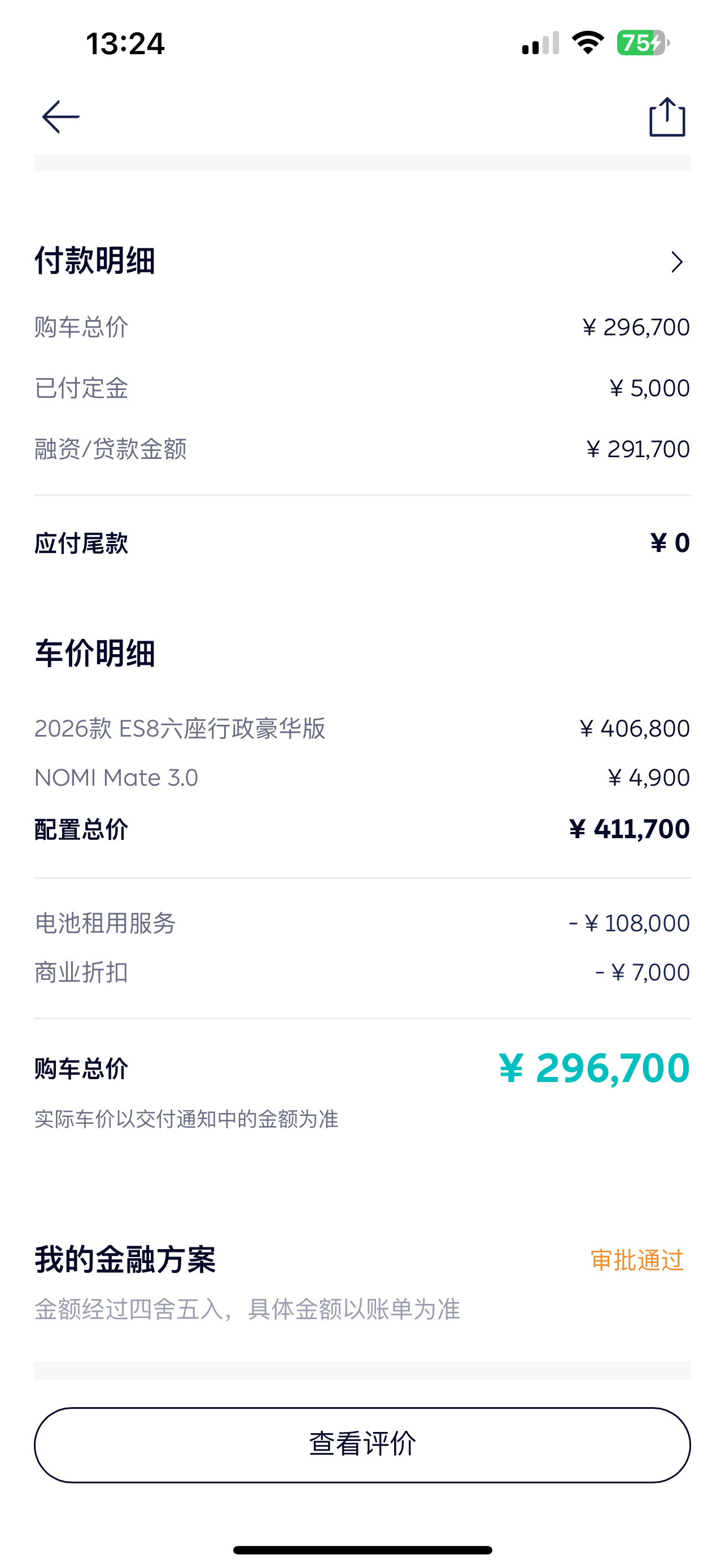Viewport: 725px width, 1568px height.
Task: Tap the teal ¥ 296,700 total price
Action: click(594, 1068)
